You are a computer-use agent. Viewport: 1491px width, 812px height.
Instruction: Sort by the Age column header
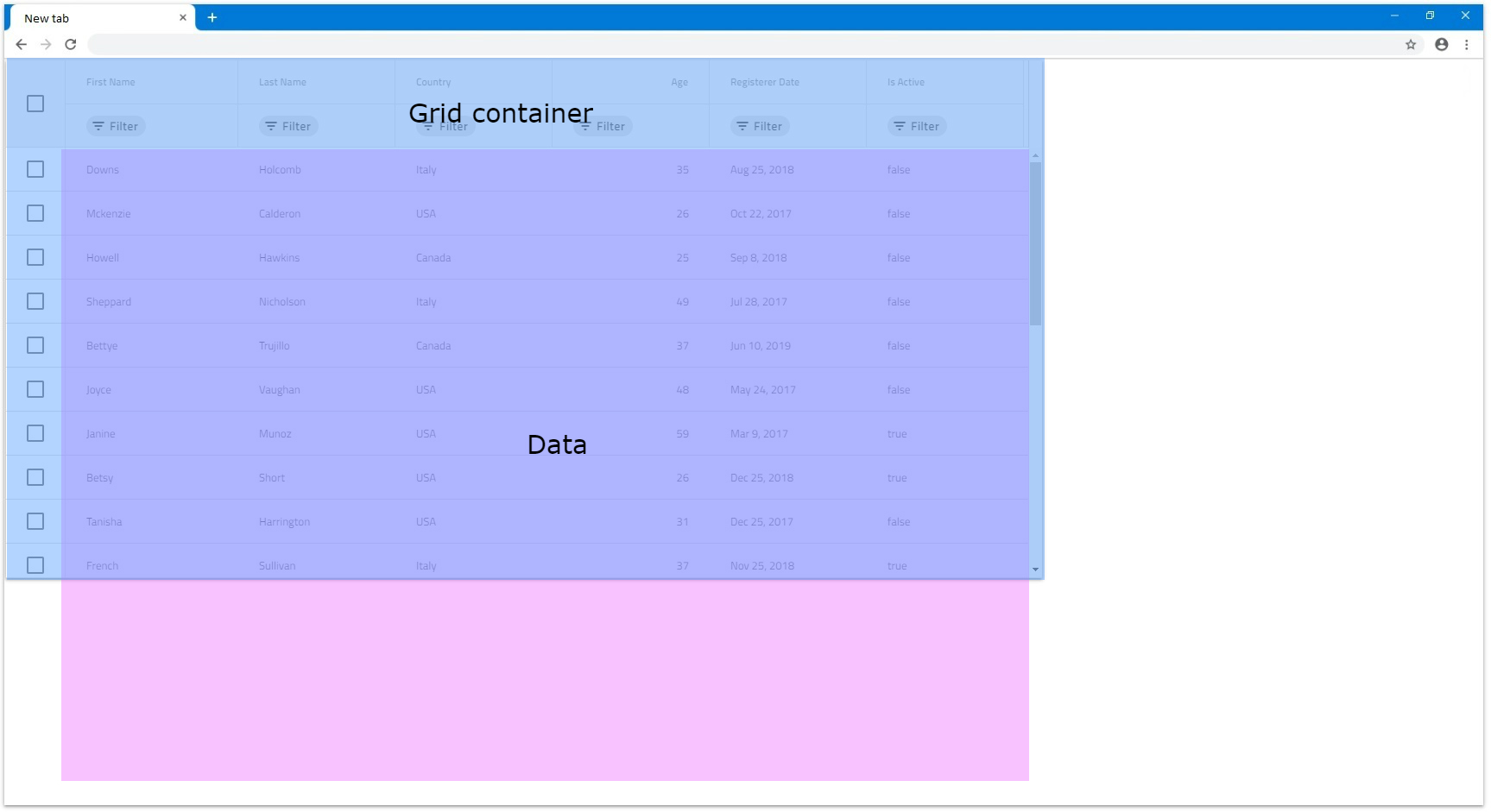point(679,83)
